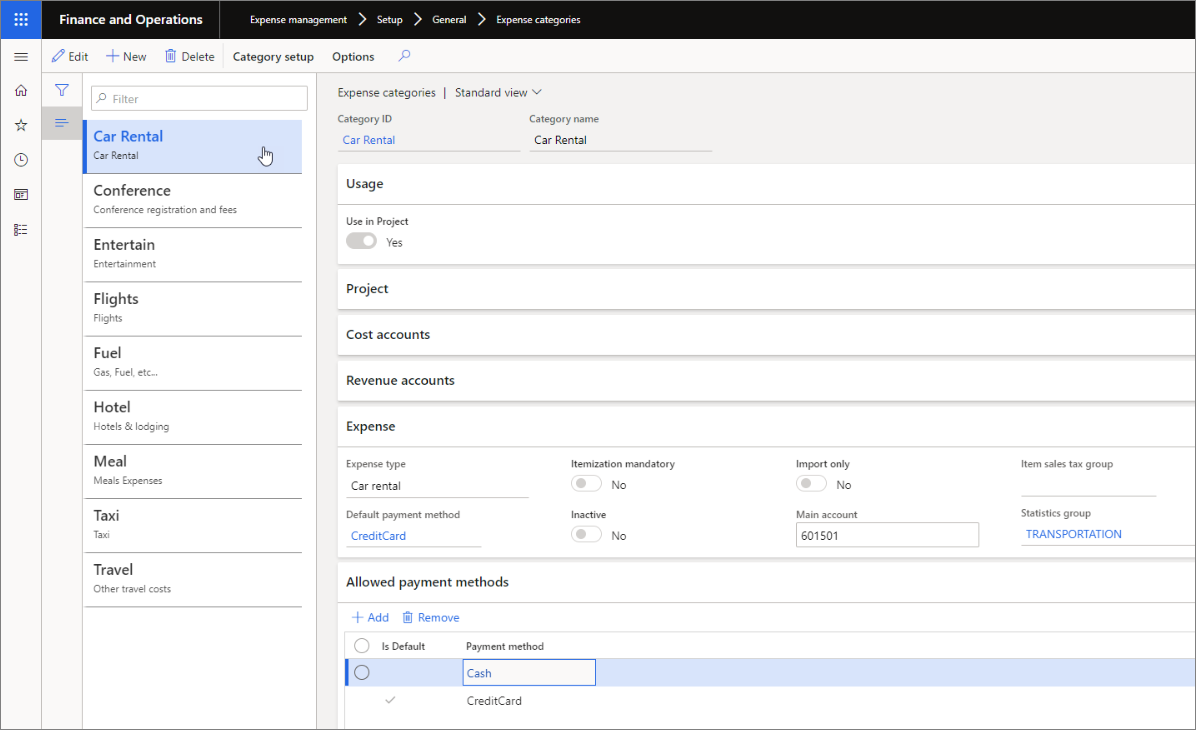The width and height of the screenshot is (1196, 730).
Task: Open the Category setup menu
Action: tap(273, 56)
